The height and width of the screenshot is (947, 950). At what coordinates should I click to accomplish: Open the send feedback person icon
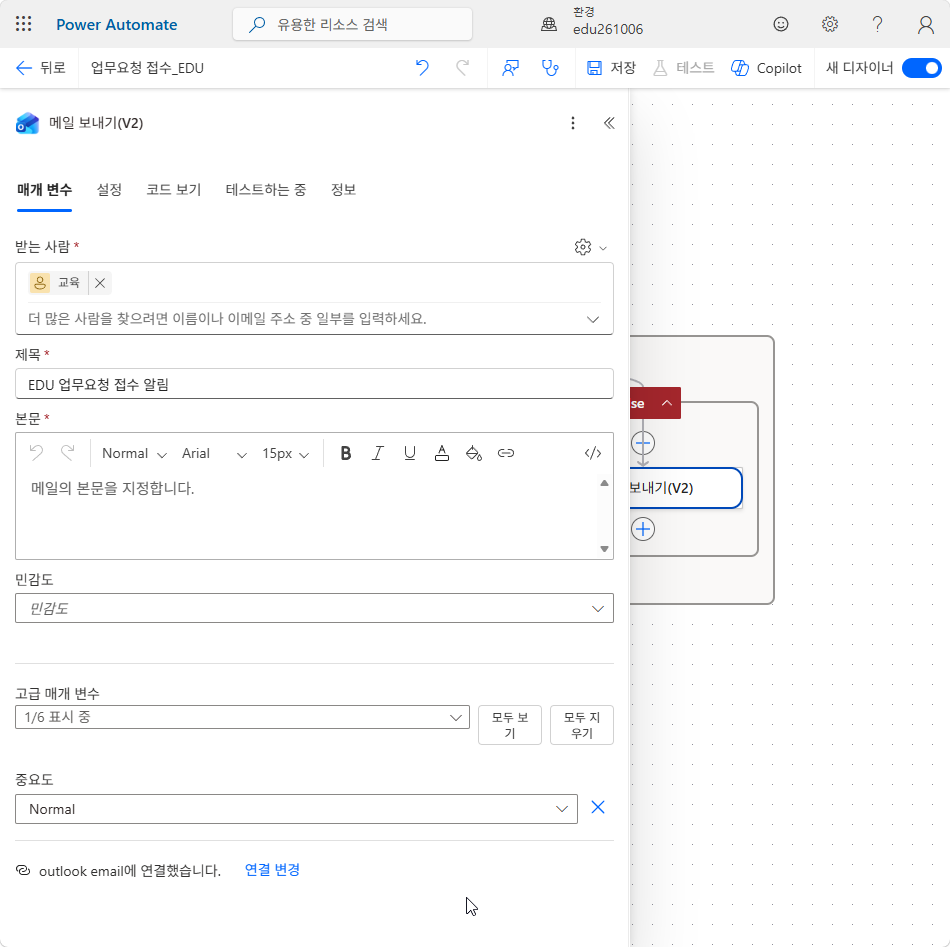coord(510,68)
